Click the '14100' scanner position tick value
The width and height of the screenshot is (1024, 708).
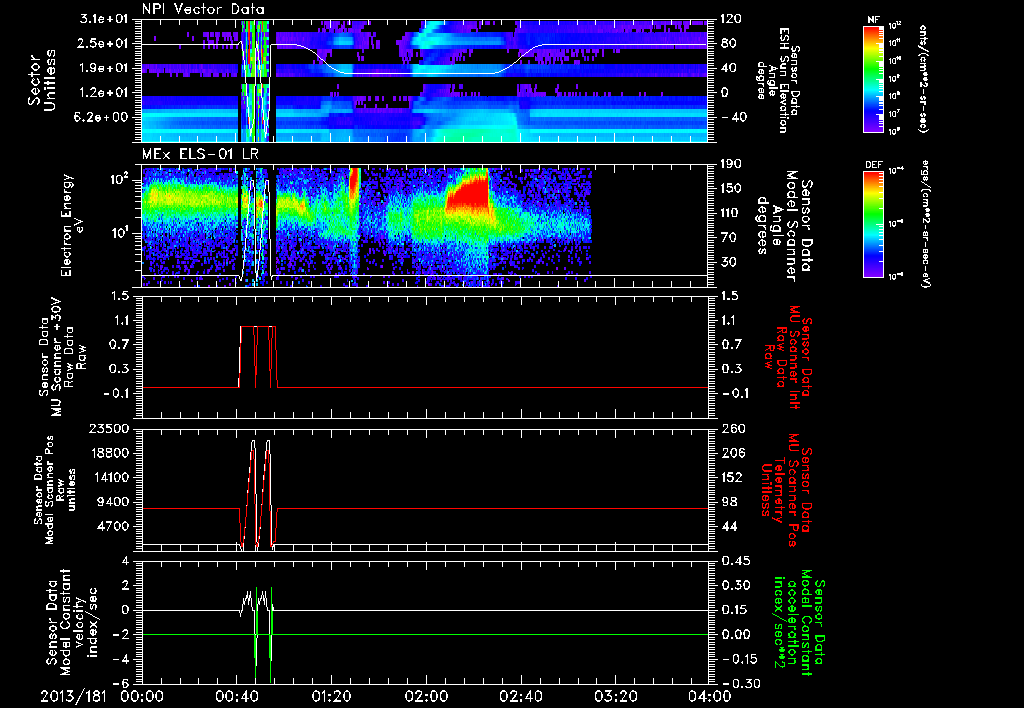coord(109,477)
